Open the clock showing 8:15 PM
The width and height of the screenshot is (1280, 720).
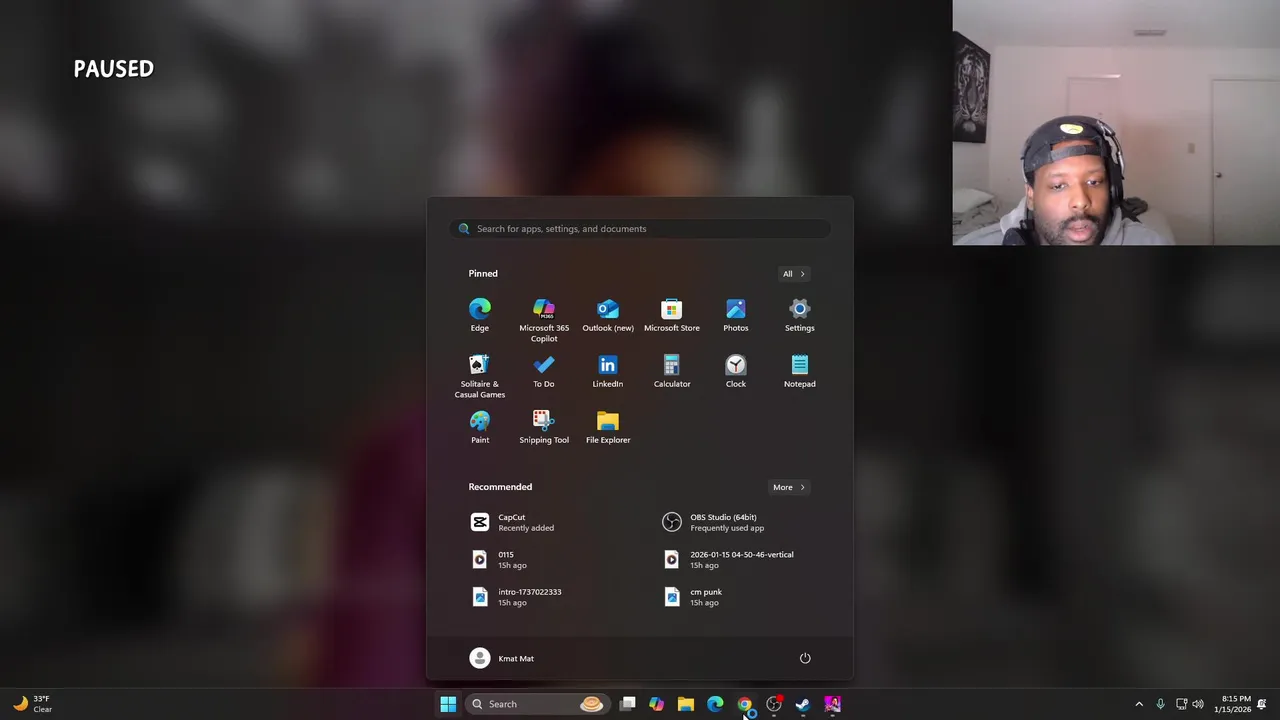pyautogui.click(x=1232, y=704)
